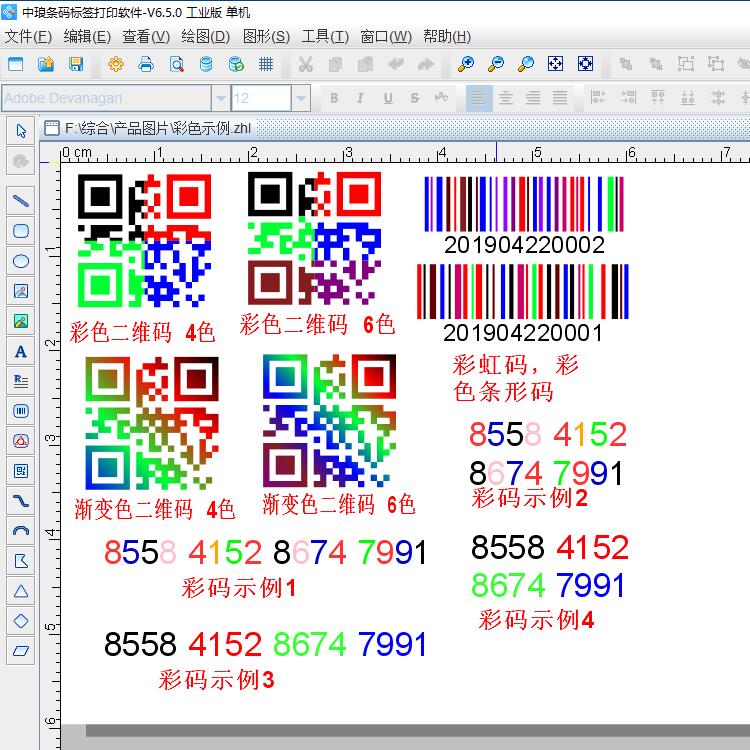Click the New document icon
The height and width of the screenshot is (750, 750).
15,64
